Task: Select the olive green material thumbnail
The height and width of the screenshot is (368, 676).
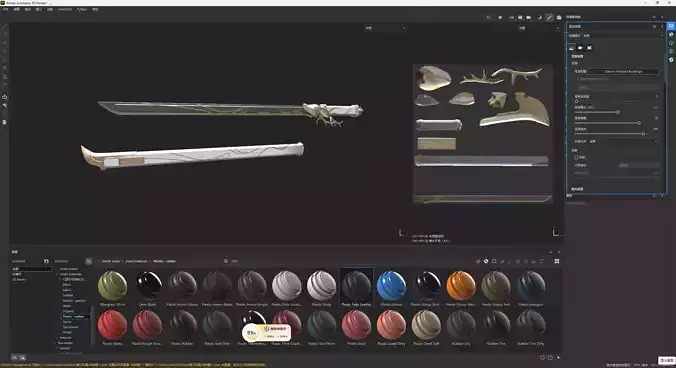Action: [x=113, y=285]
